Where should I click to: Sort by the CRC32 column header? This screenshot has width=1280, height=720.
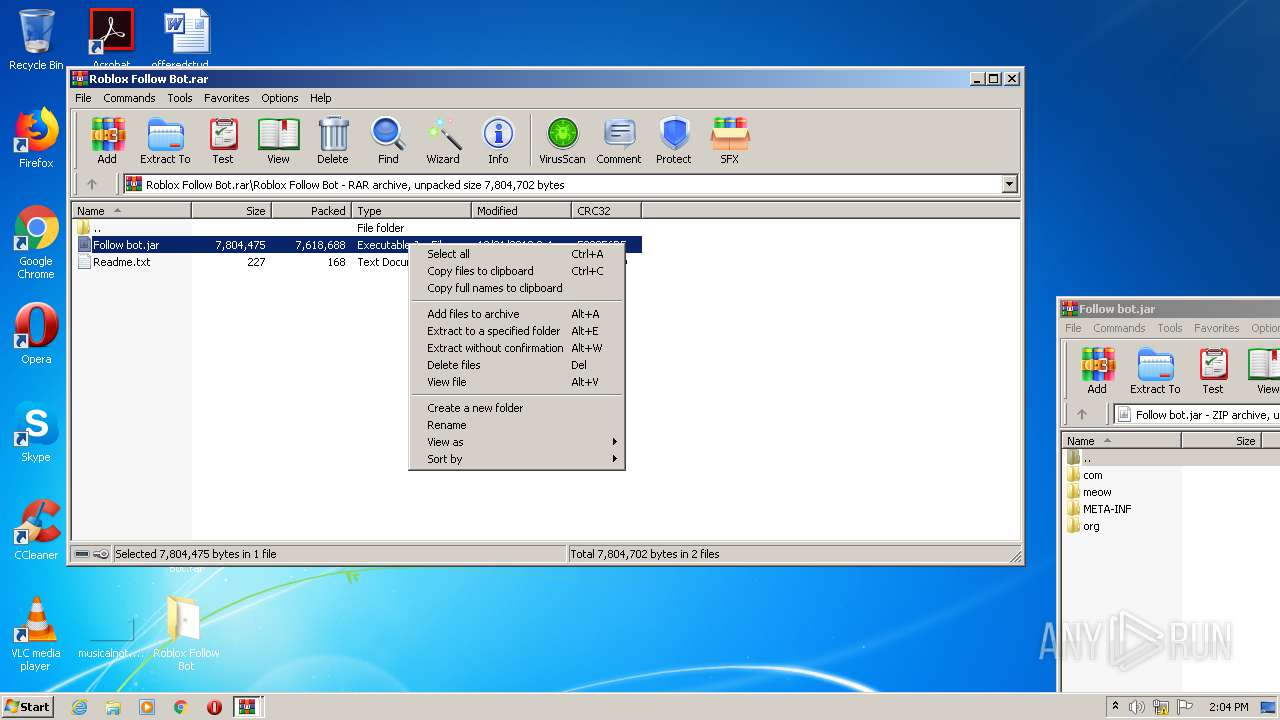[x=606, y=210]
